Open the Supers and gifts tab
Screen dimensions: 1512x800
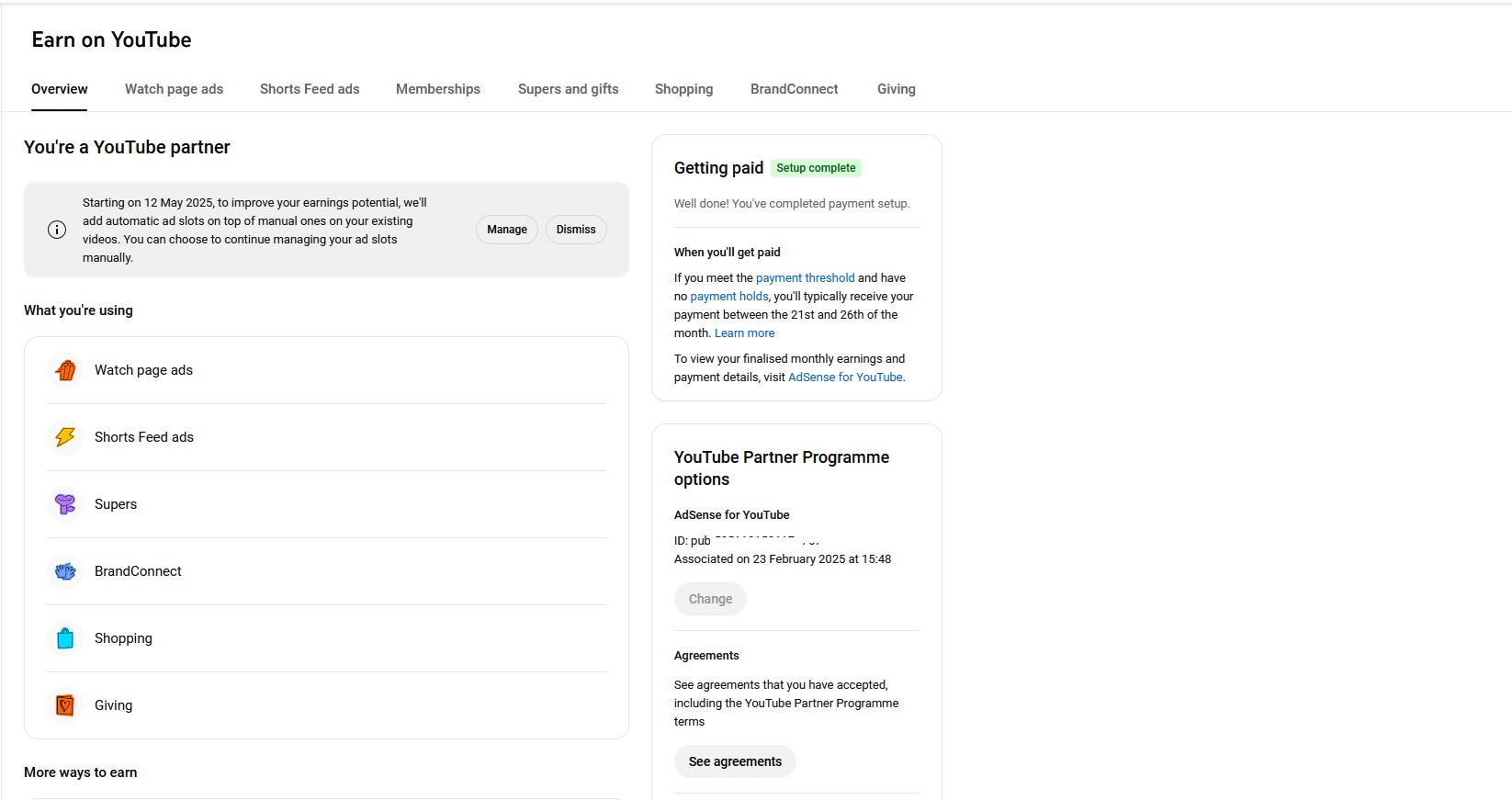click(x=569, y=89)
